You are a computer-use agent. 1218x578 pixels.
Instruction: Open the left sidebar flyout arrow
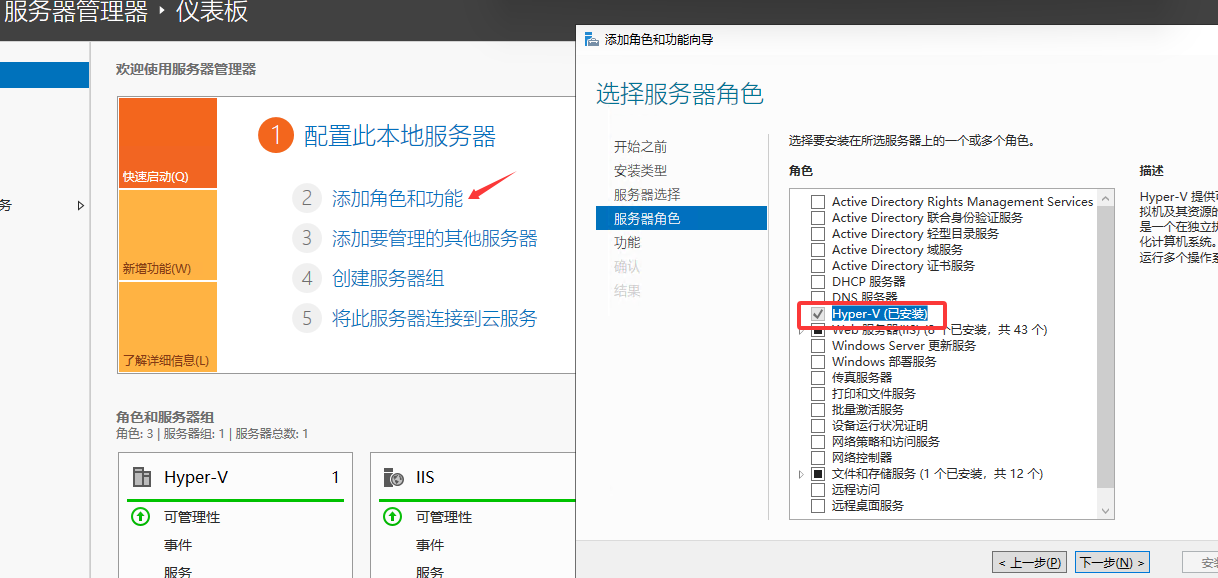pyautogui.click(x=81, y=205)
